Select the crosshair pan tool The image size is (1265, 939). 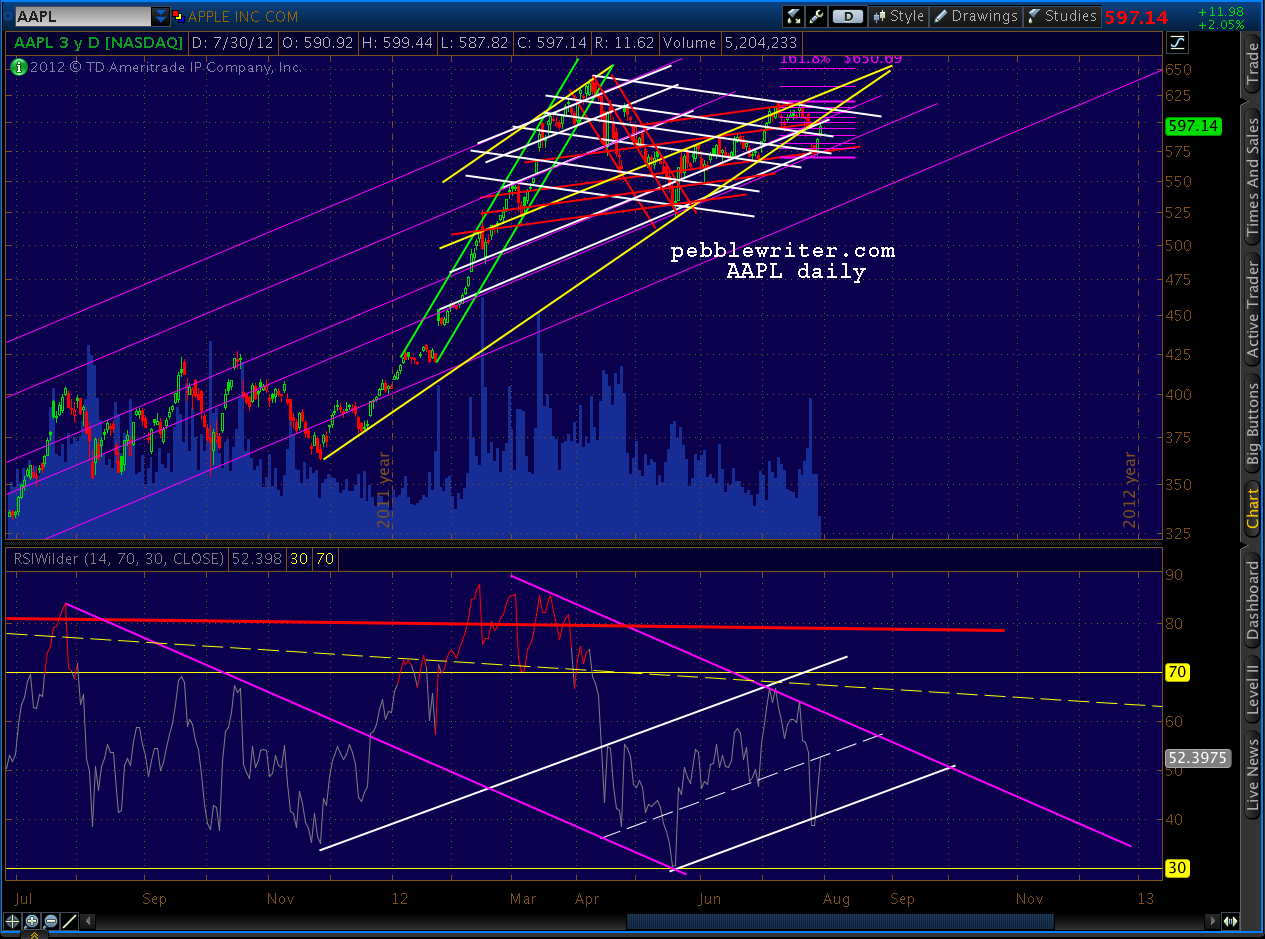14,921
